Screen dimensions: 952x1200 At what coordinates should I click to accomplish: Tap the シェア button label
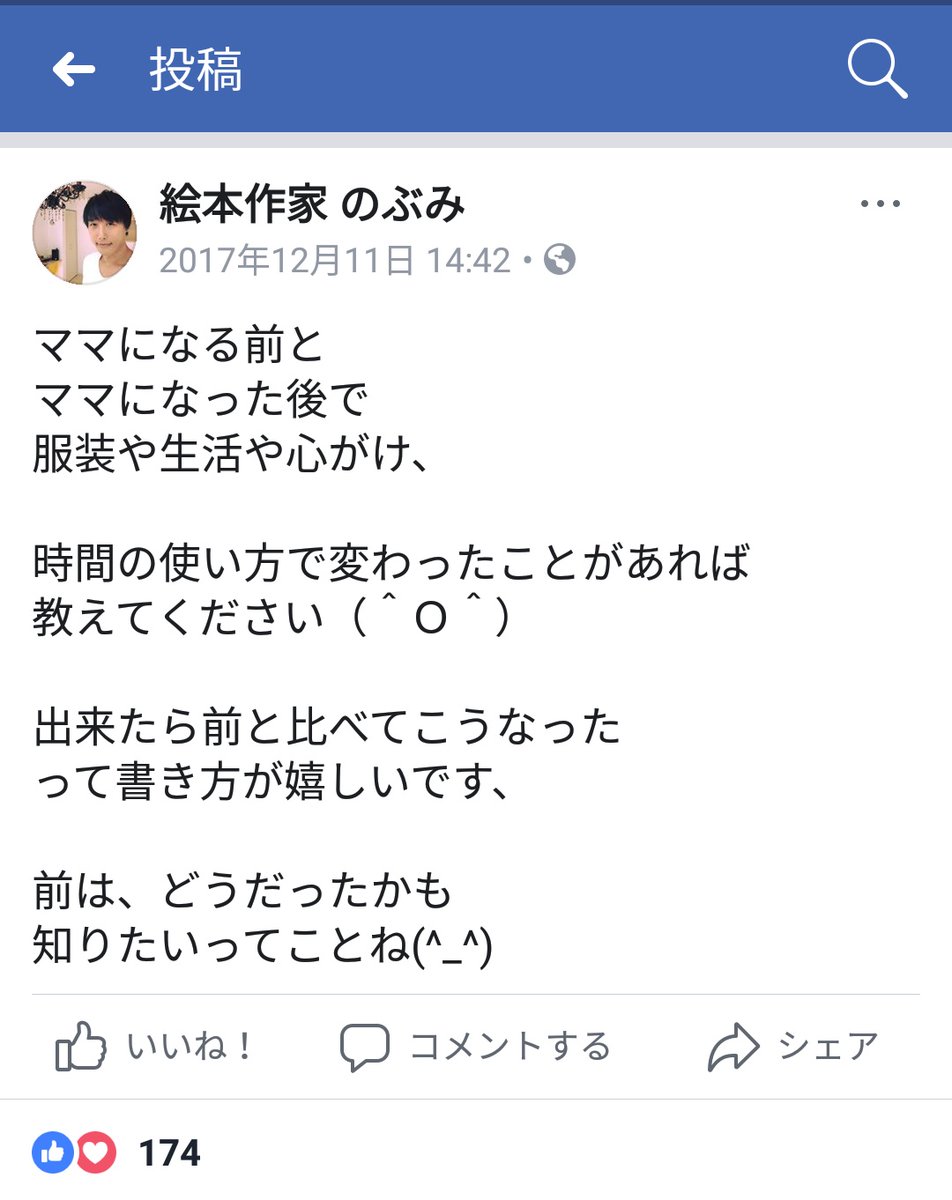click(x=828, y=1047)
